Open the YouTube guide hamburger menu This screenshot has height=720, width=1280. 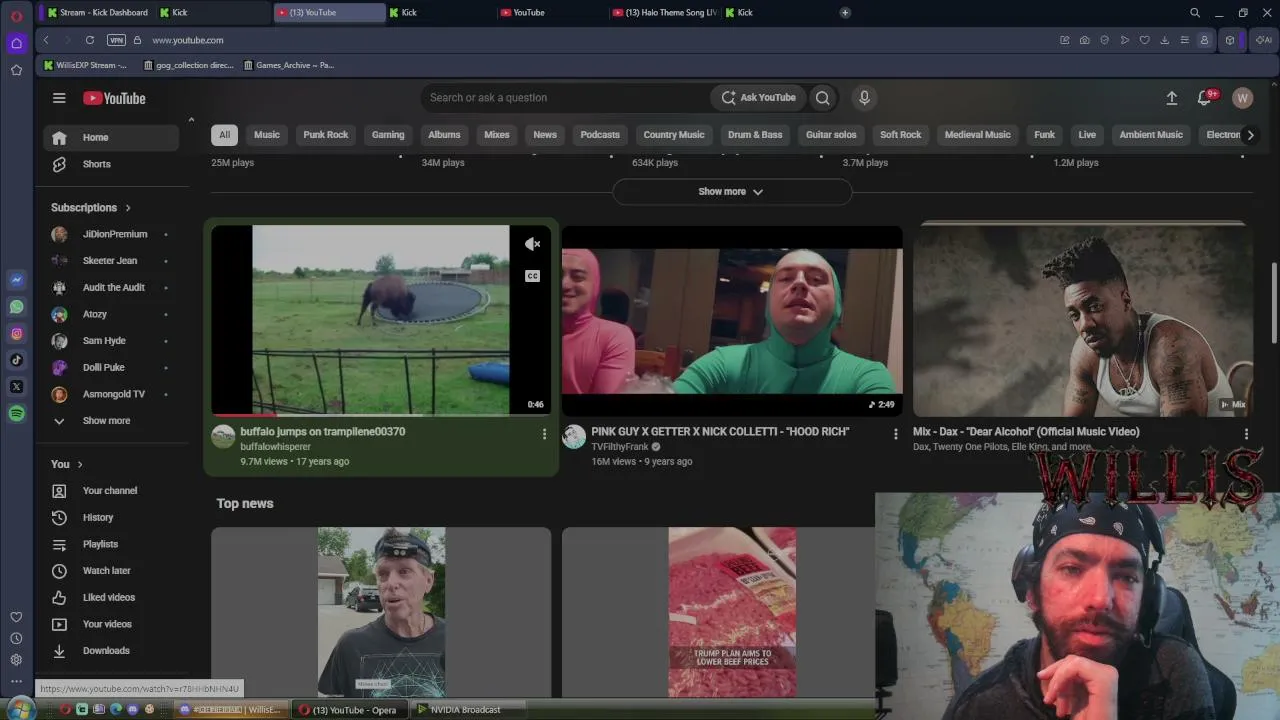click(x=59, y=98)
